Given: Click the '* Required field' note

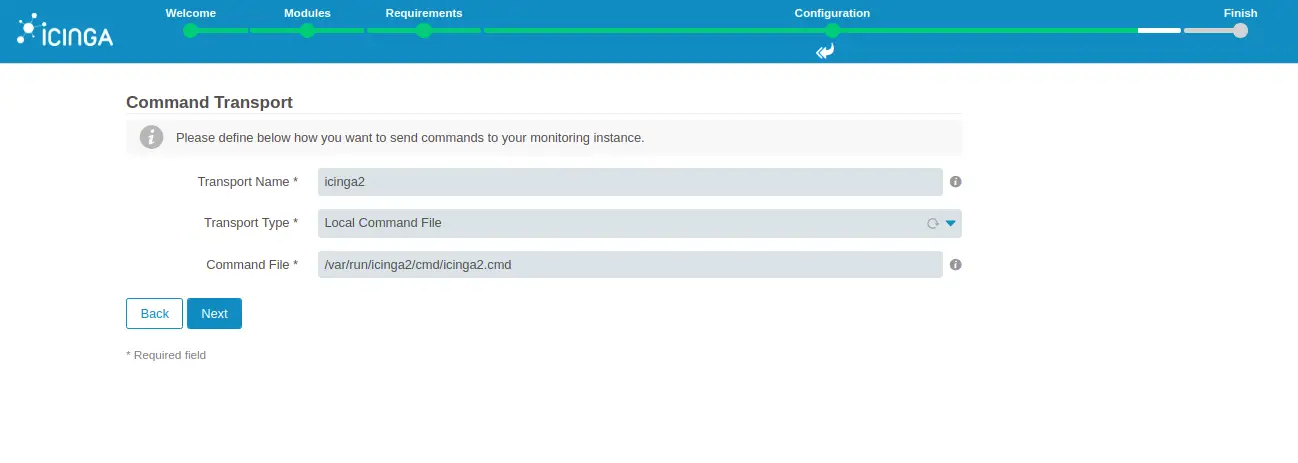Looking at the screenshot, I should 166,355.
